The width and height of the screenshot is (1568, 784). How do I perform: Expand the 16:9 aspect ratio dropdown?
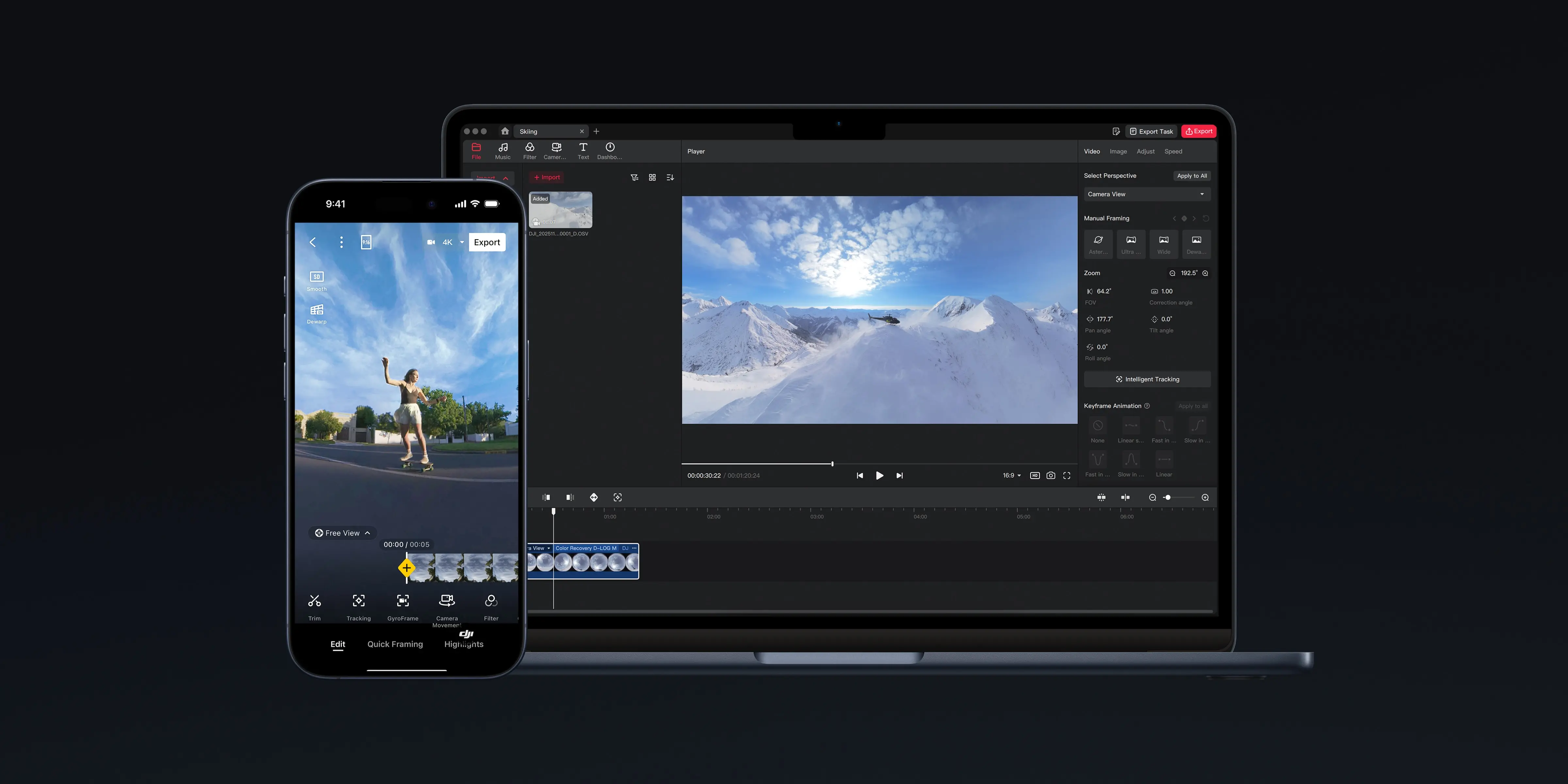(1012, 475)
